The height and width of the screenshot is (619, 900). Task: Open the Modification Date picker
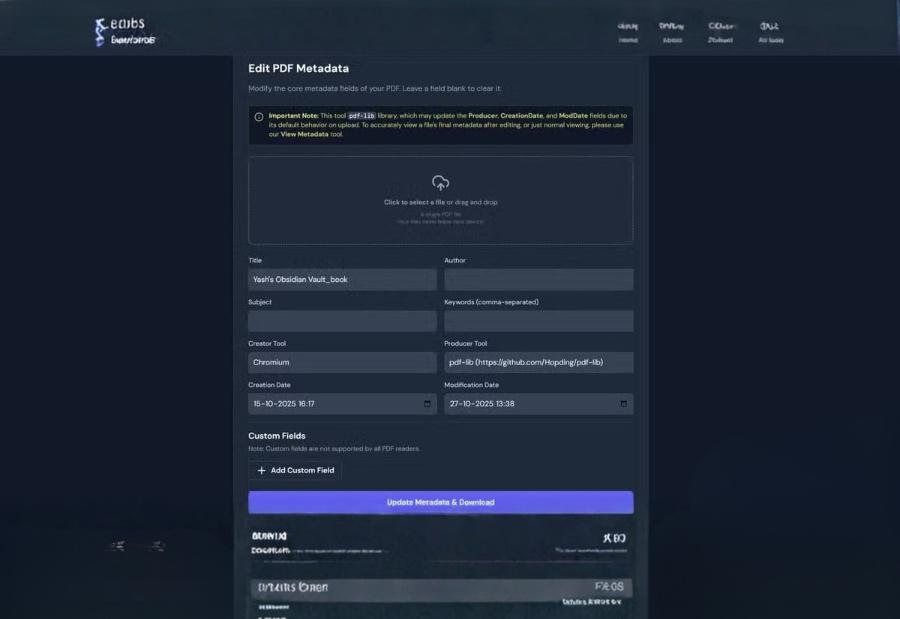click(538, 403)
